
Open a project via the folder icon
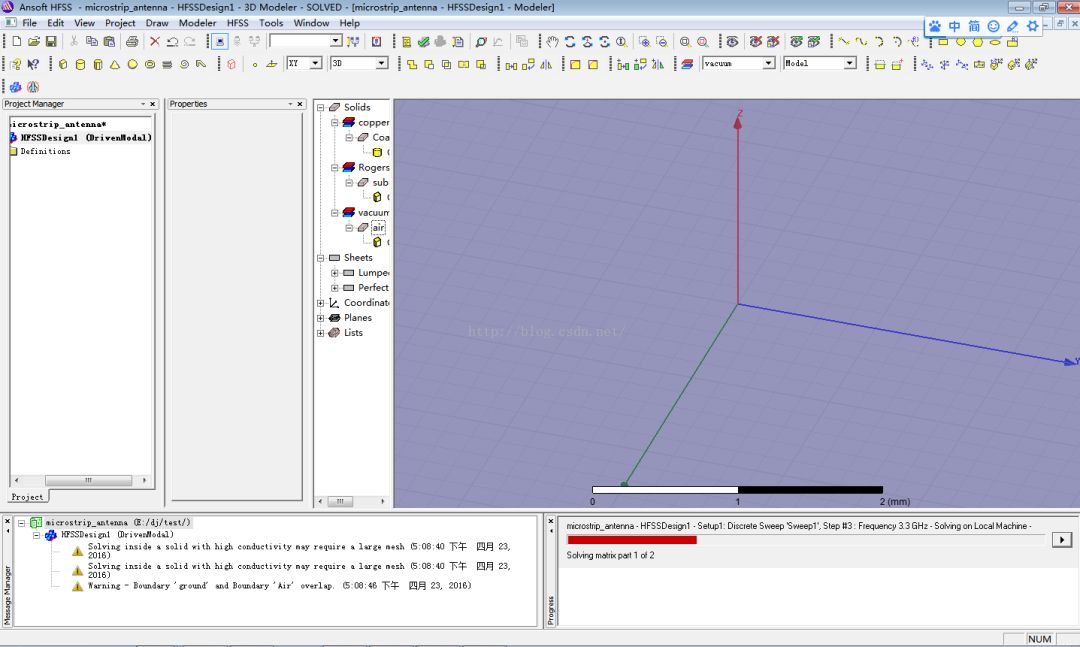tap(34, 41)
